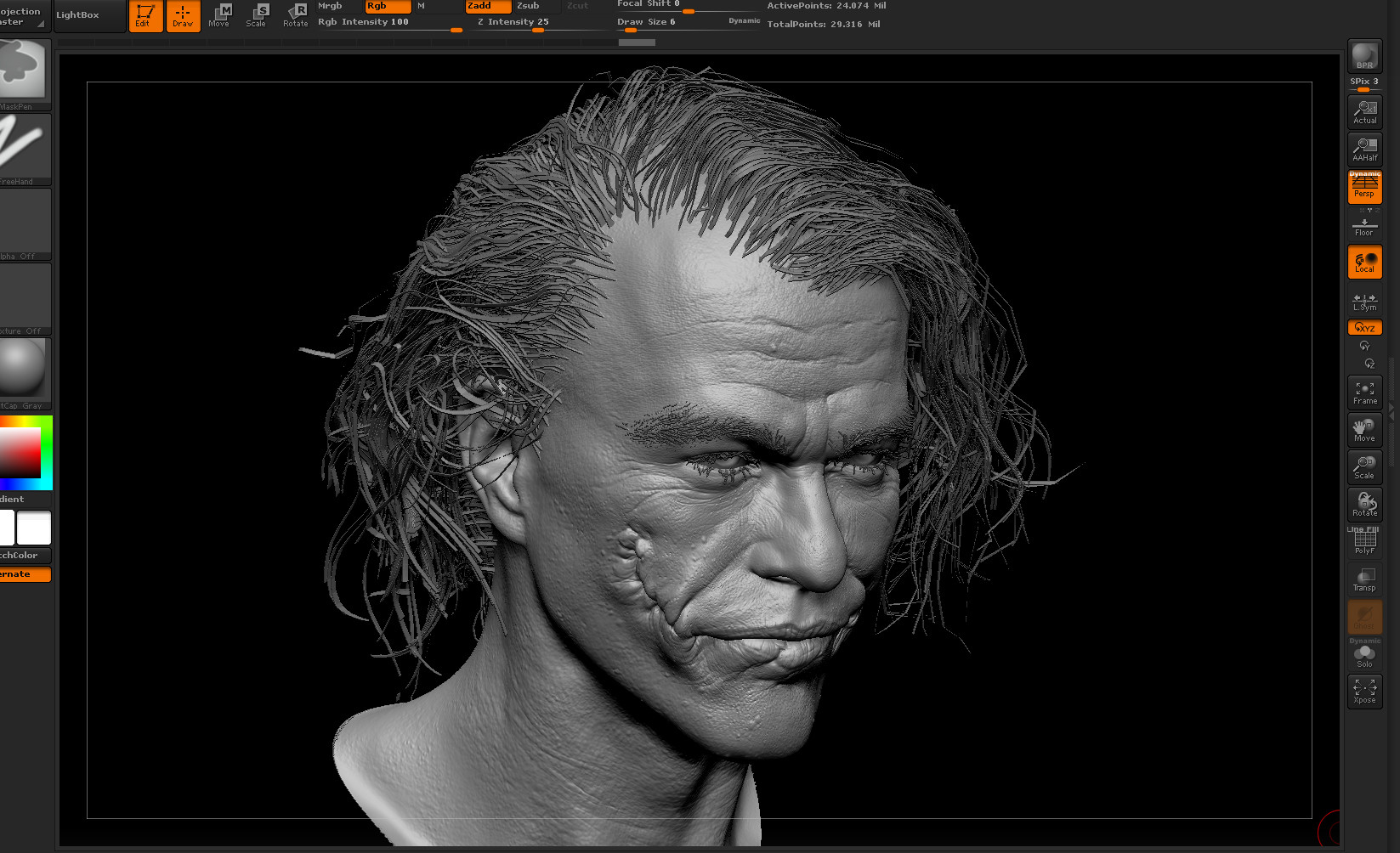
Task: Click the Xpose icon
Action: [x=1364, y=692]
